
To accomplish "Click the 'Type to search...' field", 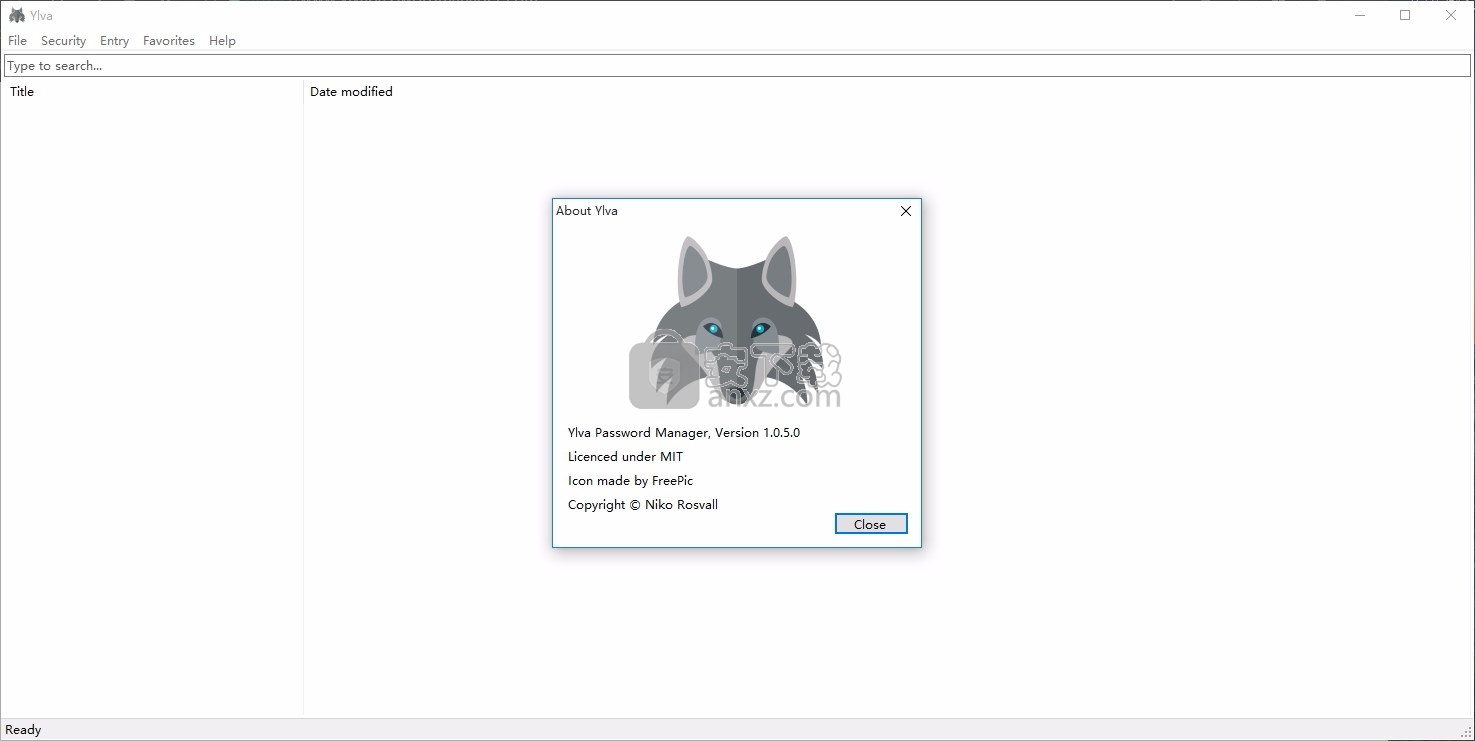I will pyautogui.click(x=737, y=66).
